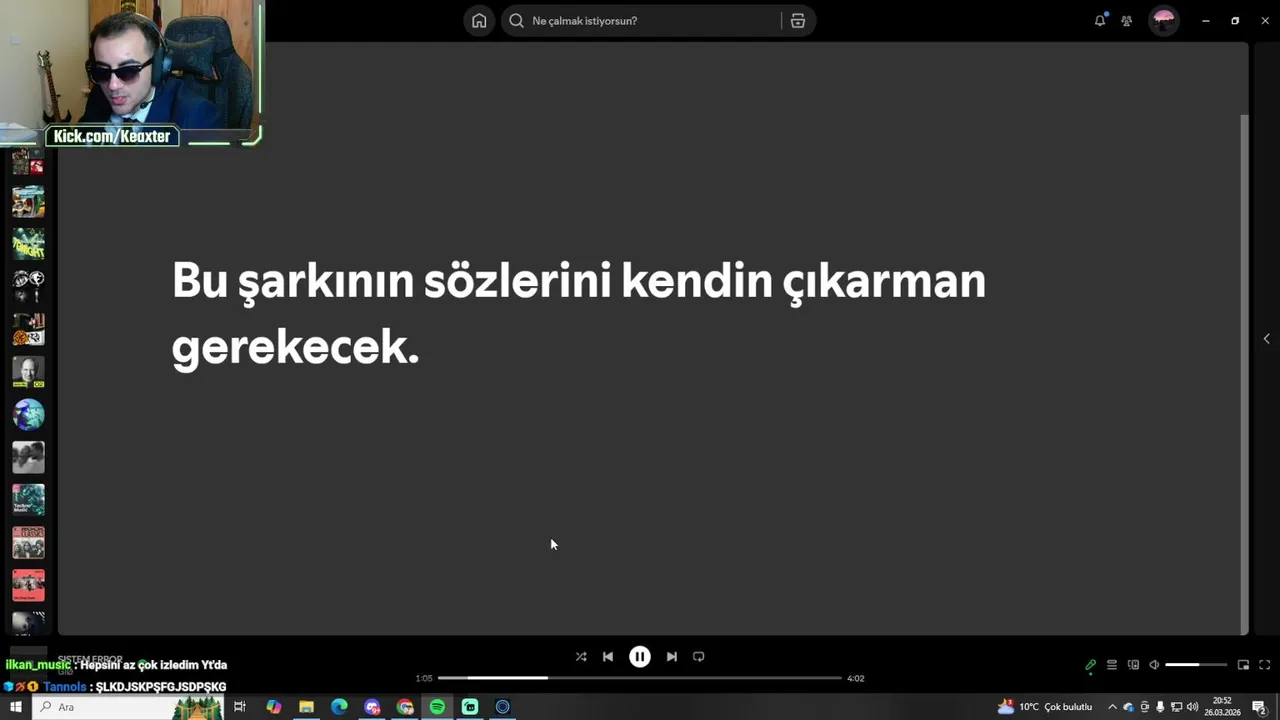This screenshot has width=1280, height=720.
Task: Open the weather widget '10°C Çok bulutlu'
Action: 1045,707
